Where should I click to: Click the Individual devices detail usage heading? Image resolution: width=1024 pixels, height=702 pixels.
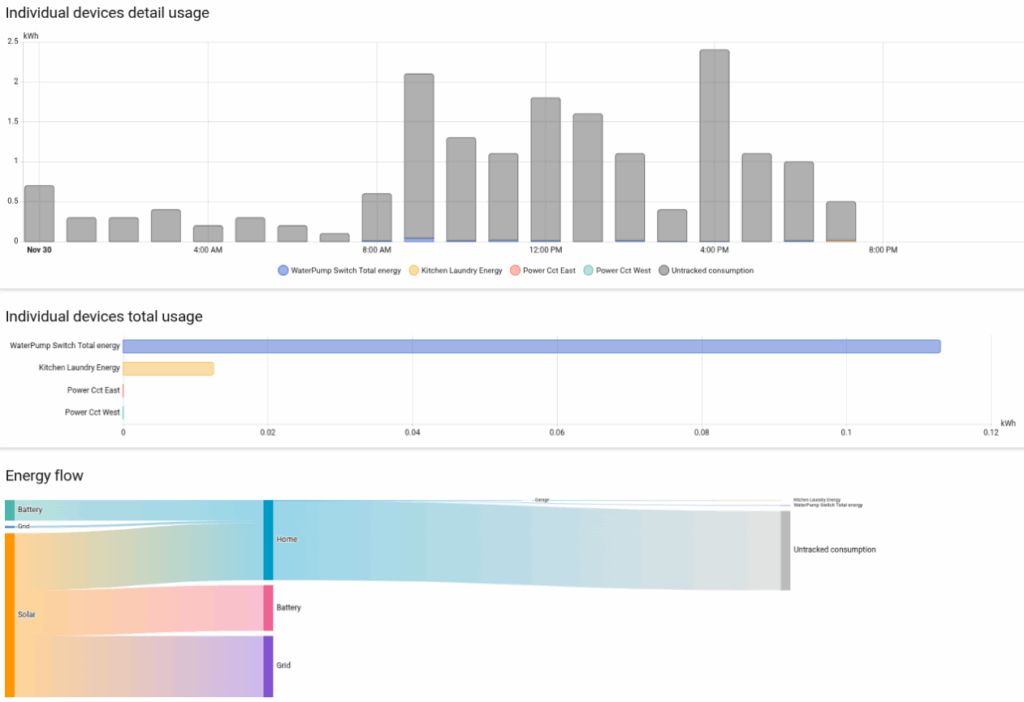coord(107,12)
